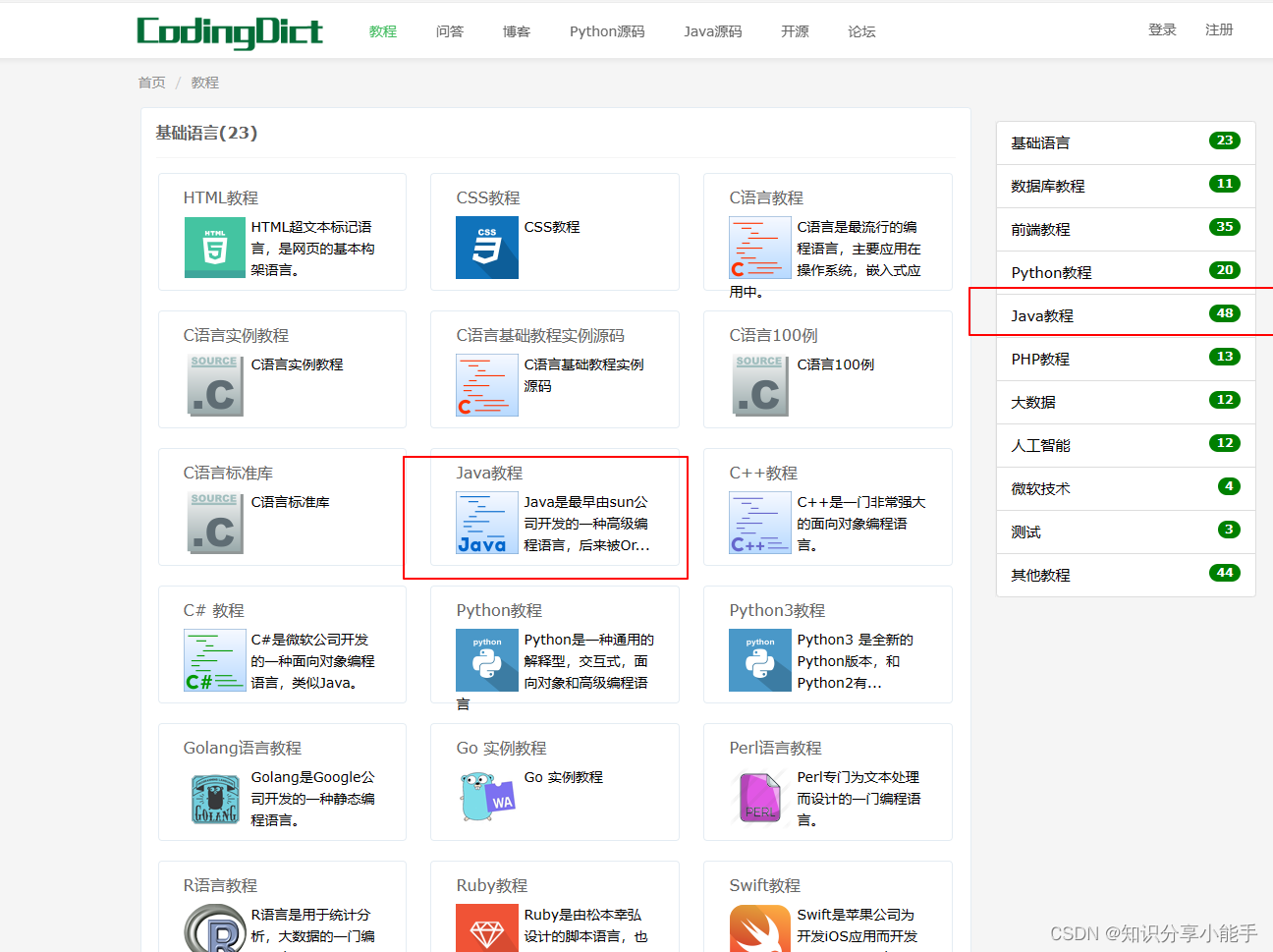Image resolution: width=1273 pixels, height=952 pixels.
Task: Open the 博客 section
Action: [x=516, y=30]
